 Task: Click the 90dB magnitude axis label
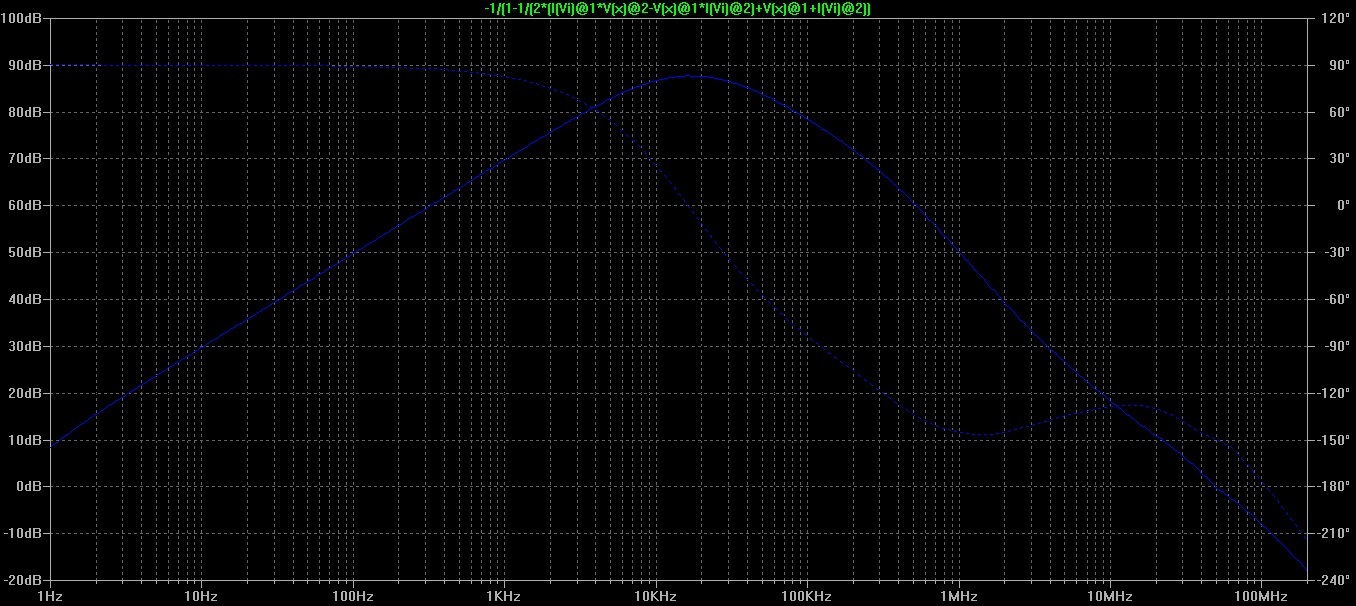[24, 65]
